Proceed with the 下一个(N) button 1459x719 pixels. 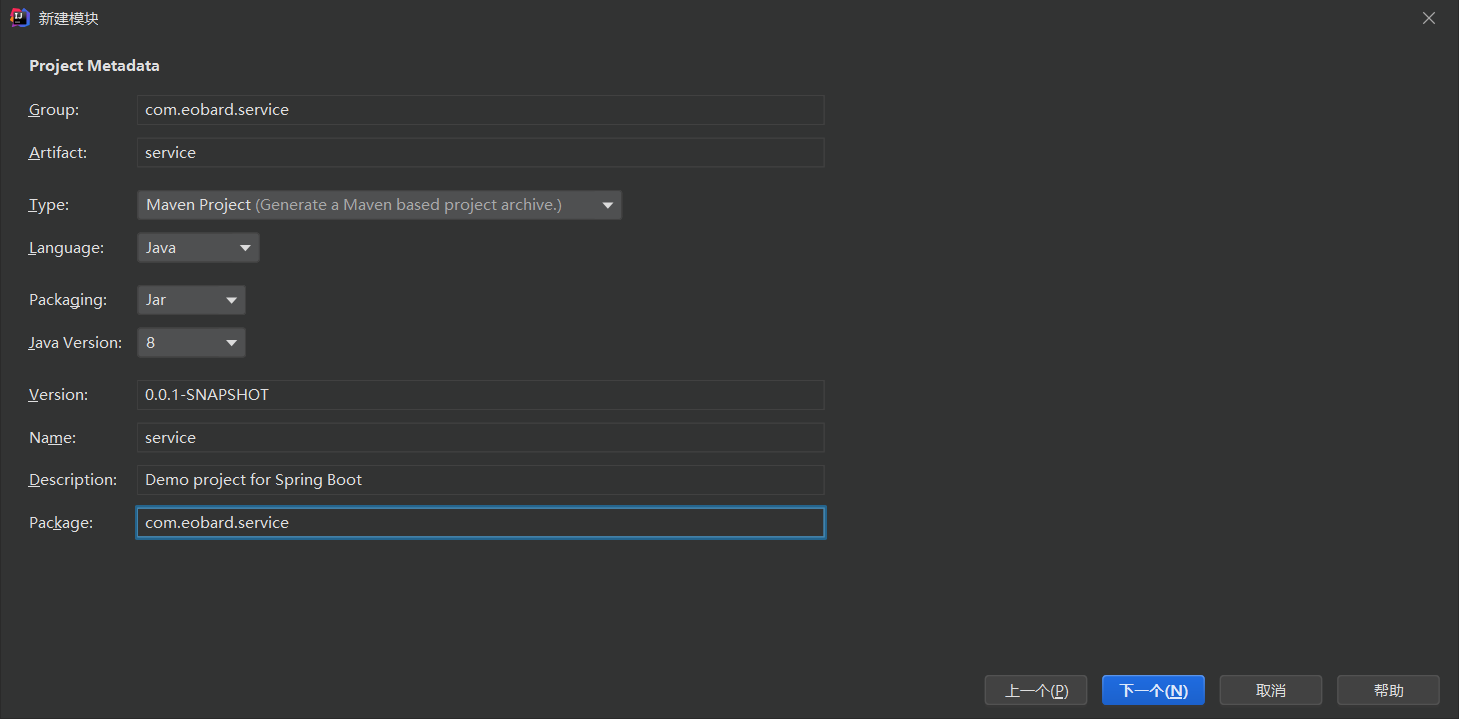click(1152, 691)
